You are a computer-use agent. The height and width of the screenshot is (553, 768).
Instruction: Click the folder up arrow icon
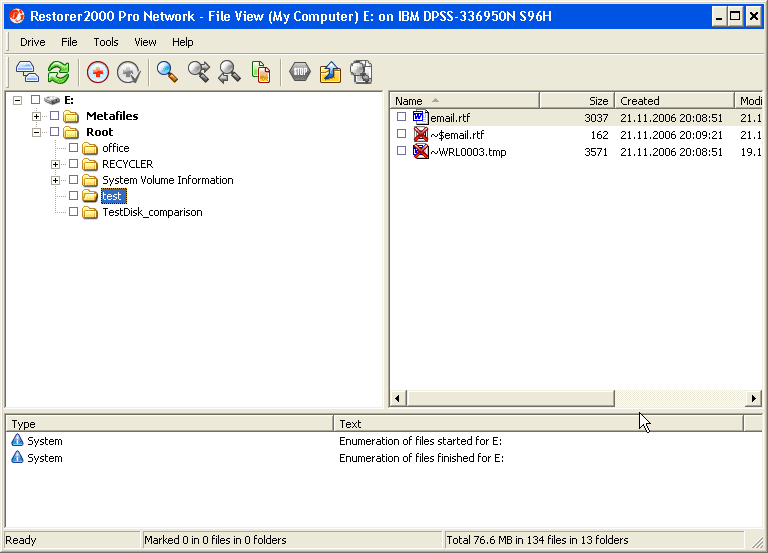click(331, 72)
